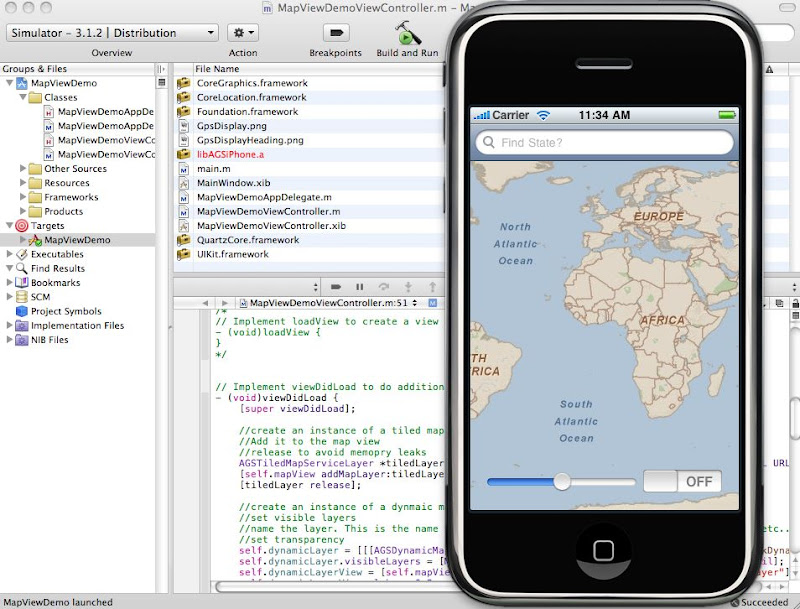Click the debugger pause icon
Image resolution: width=800 pixels, height=609 pixels.
[360, 287]
